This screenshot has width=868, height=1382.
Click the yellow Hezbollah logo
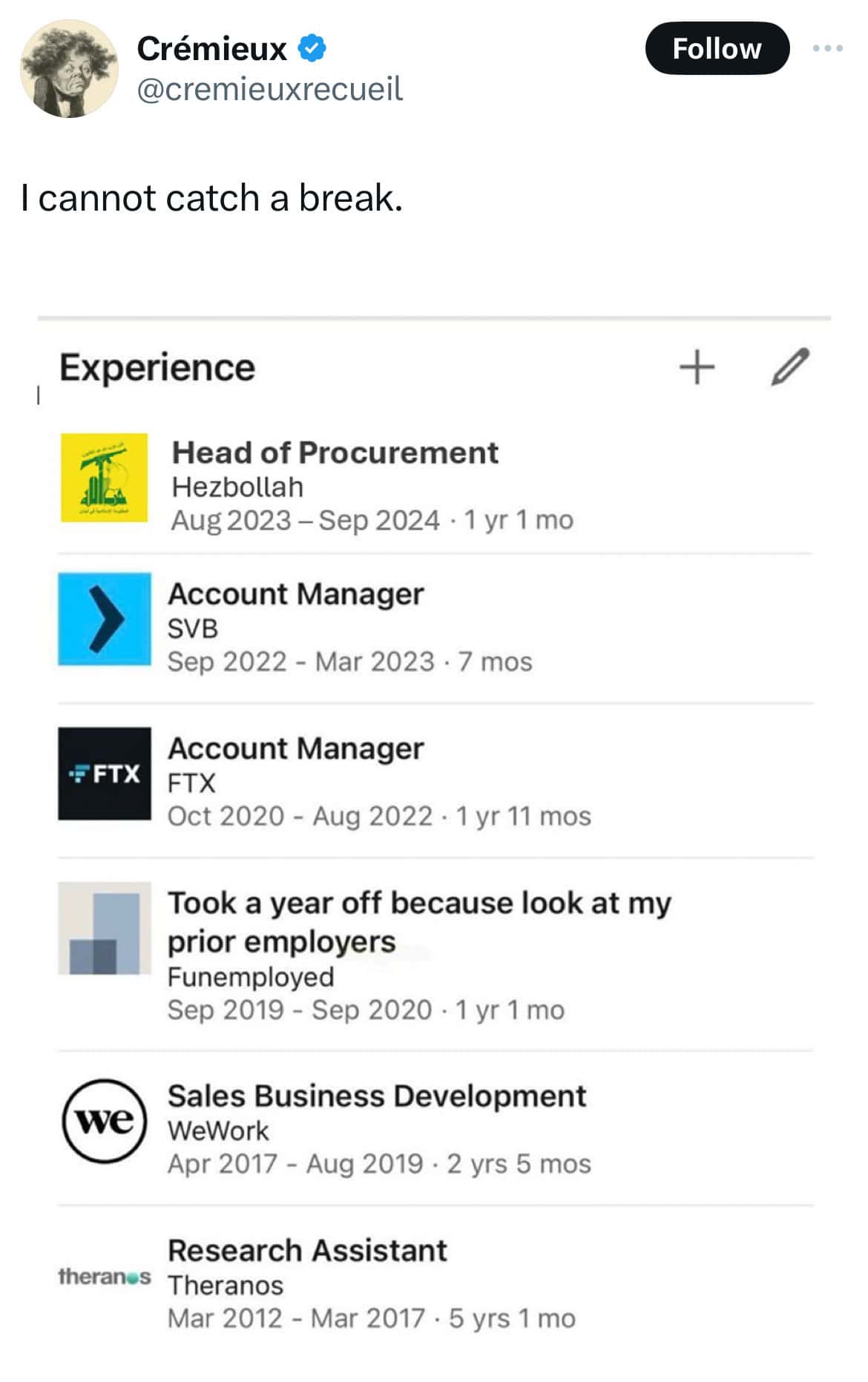pyautogui.click(x=104, y=478)
